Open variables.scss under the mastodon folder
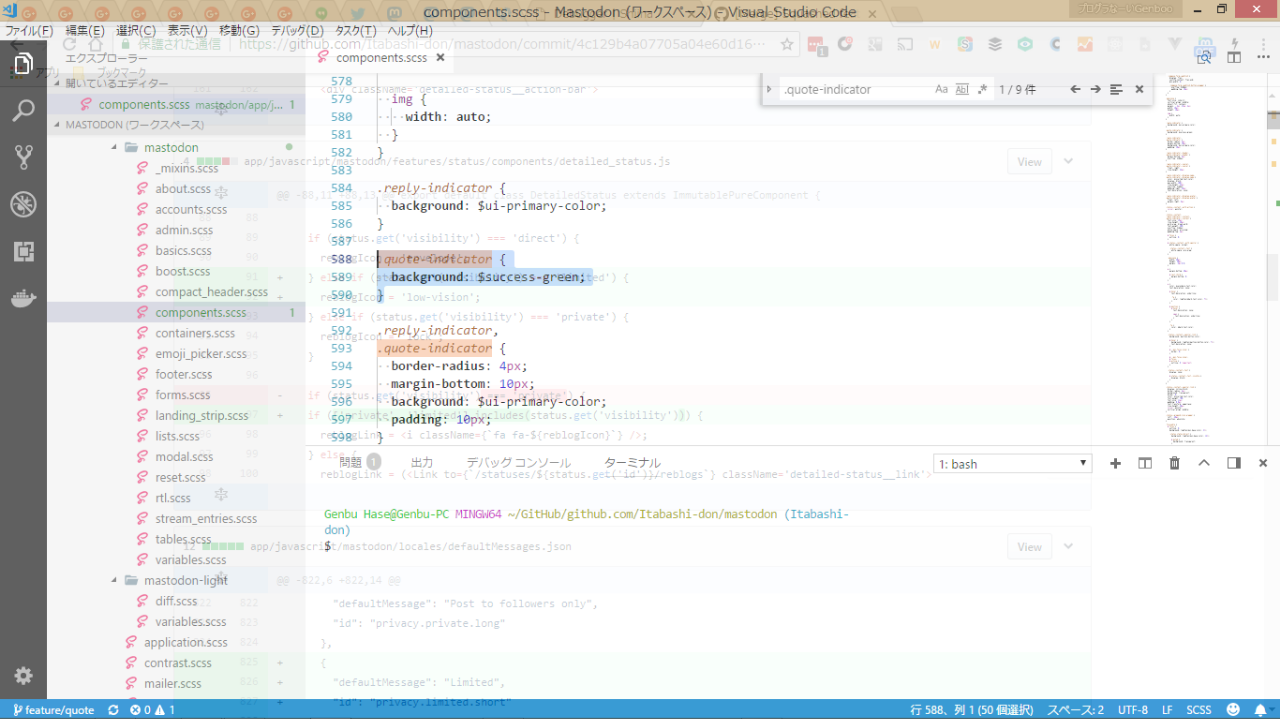 click(x=190, y=560)
